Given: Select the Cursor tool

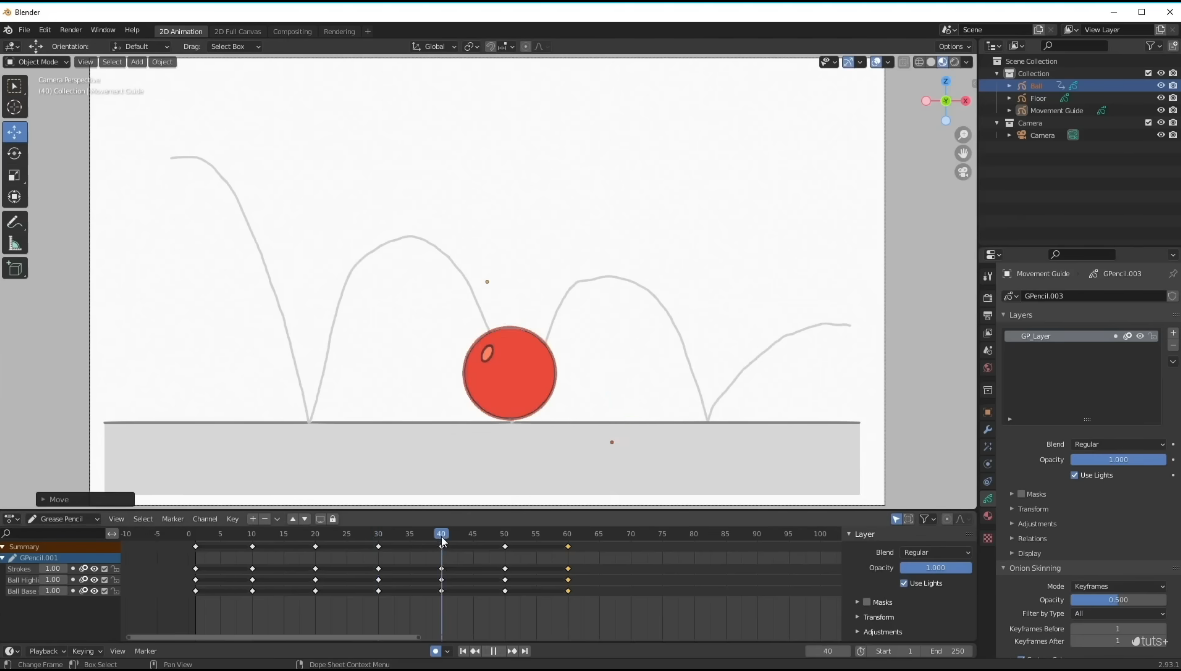Looking at the screenshot, I should 14,108.
